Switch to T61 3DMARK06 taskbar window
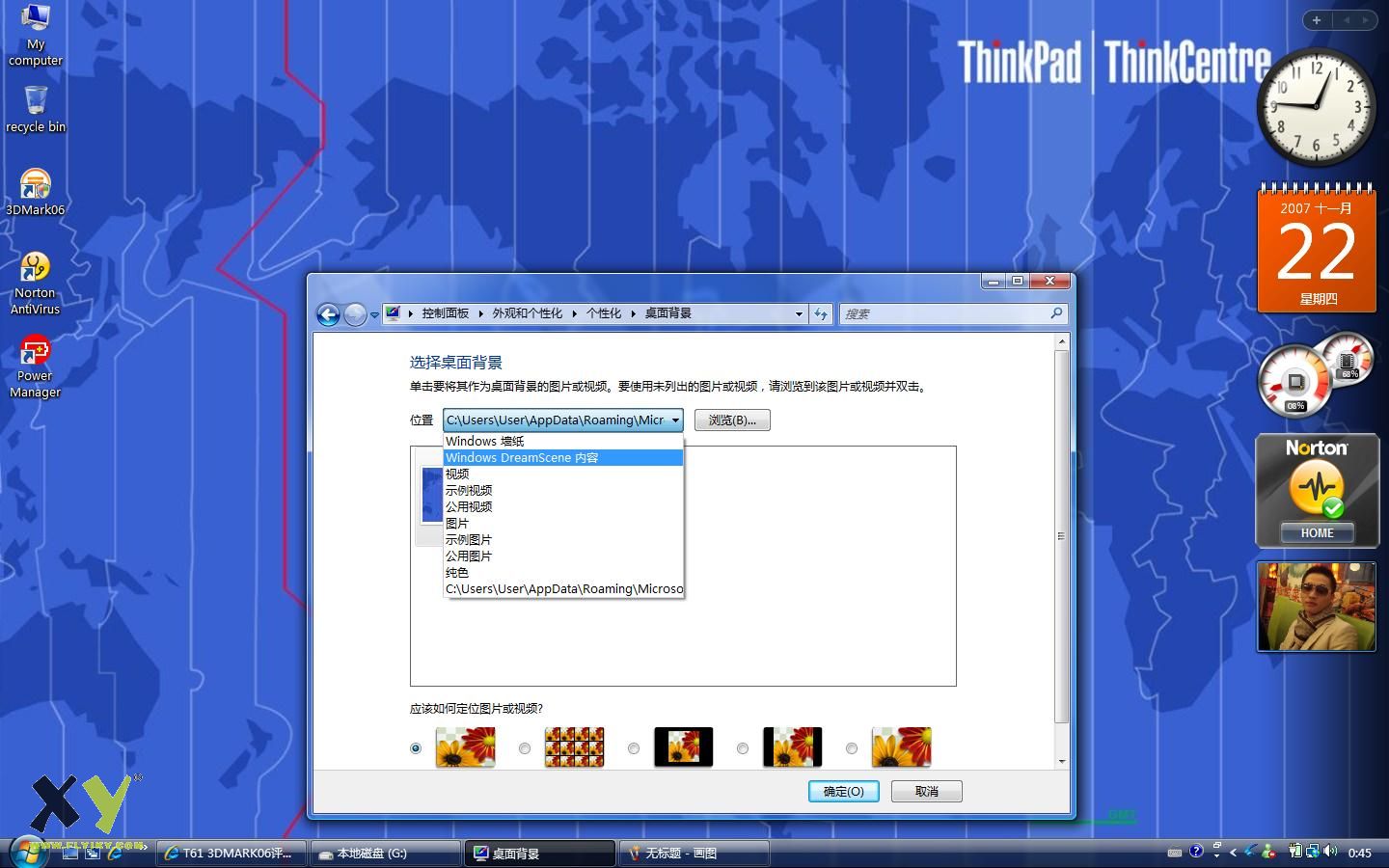 pos(231,854)
